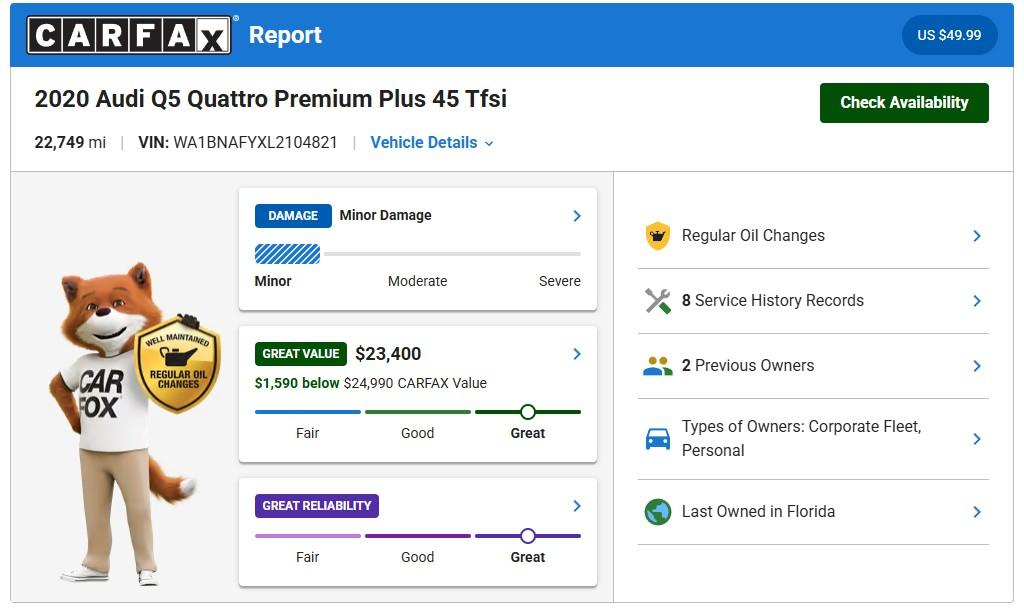Click 8 Service History Records text
Image resolution: width=1024 pixels, height=610 pixels.
(x=773, y=300)
